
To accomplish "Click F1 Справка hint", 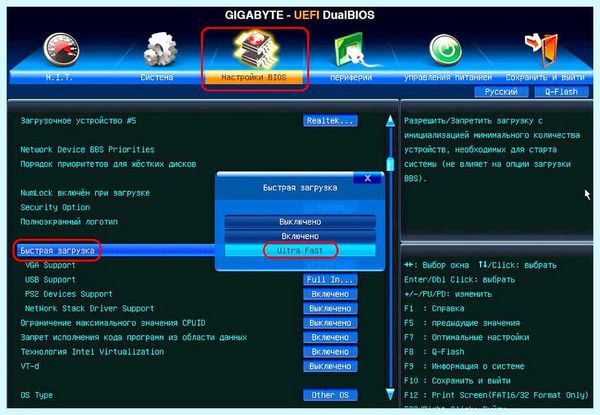I will pos(434,309).
